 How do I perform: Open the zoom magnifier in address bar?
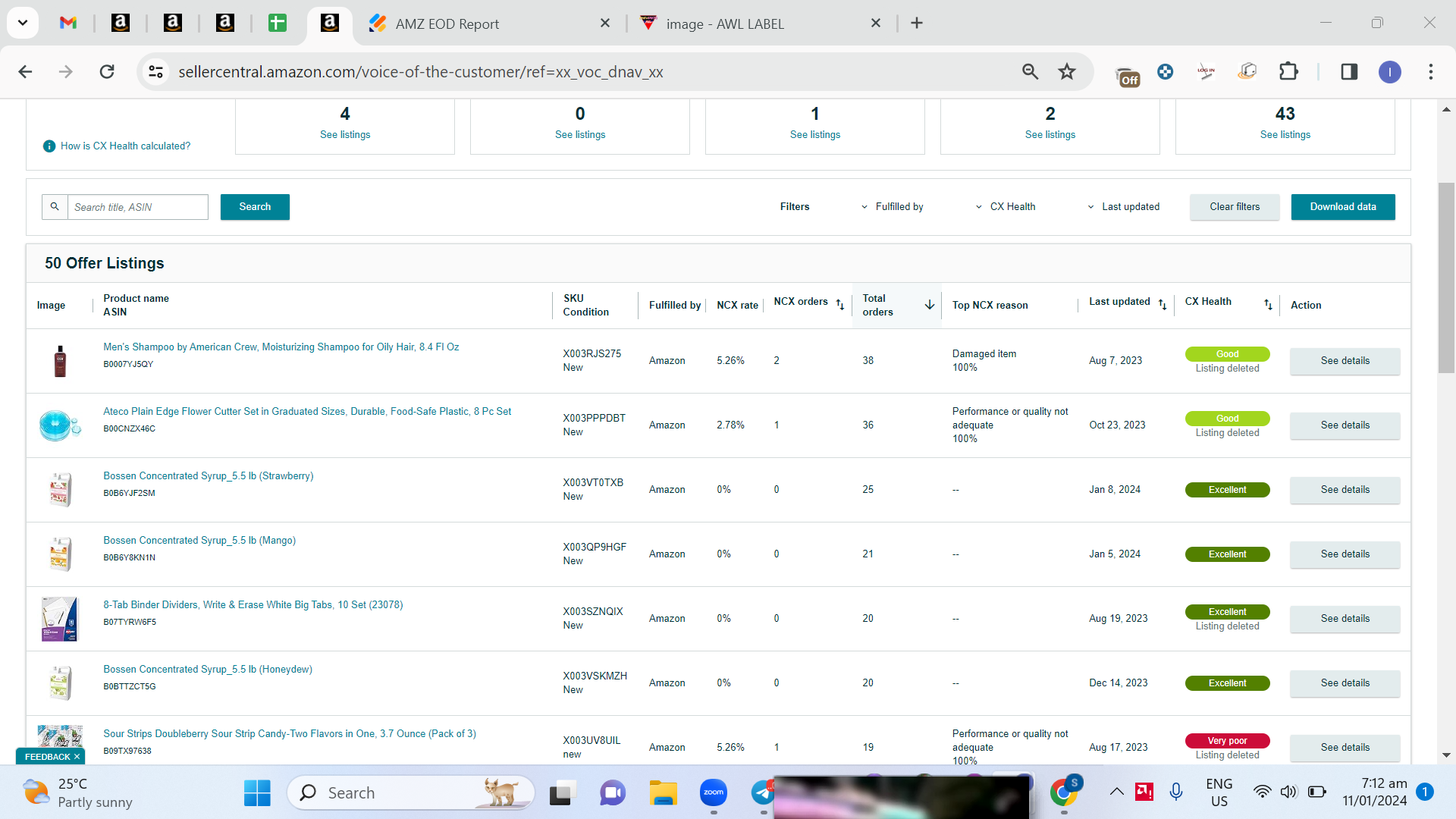(x=1030, y=72)
